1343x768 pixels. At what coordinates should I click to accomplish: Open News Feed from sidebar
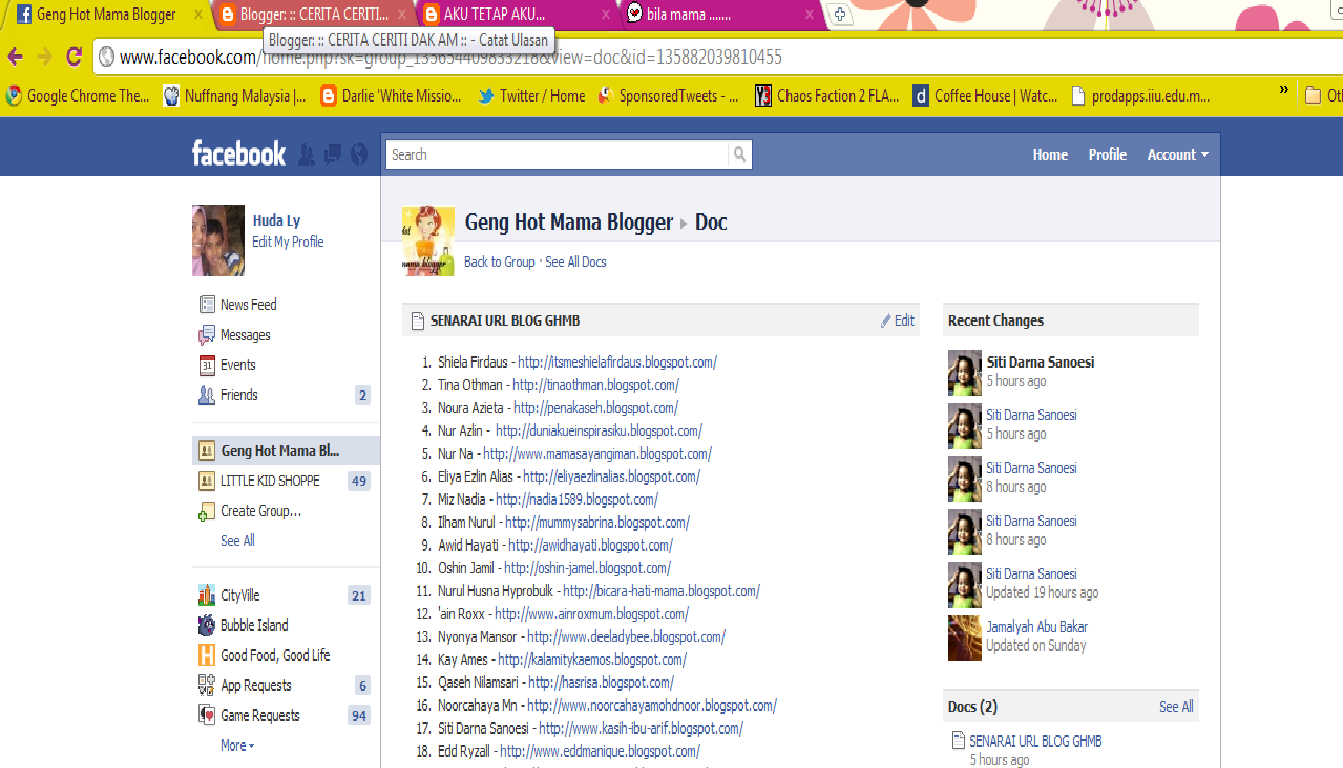pyautogui.click(x=248, y=304)
